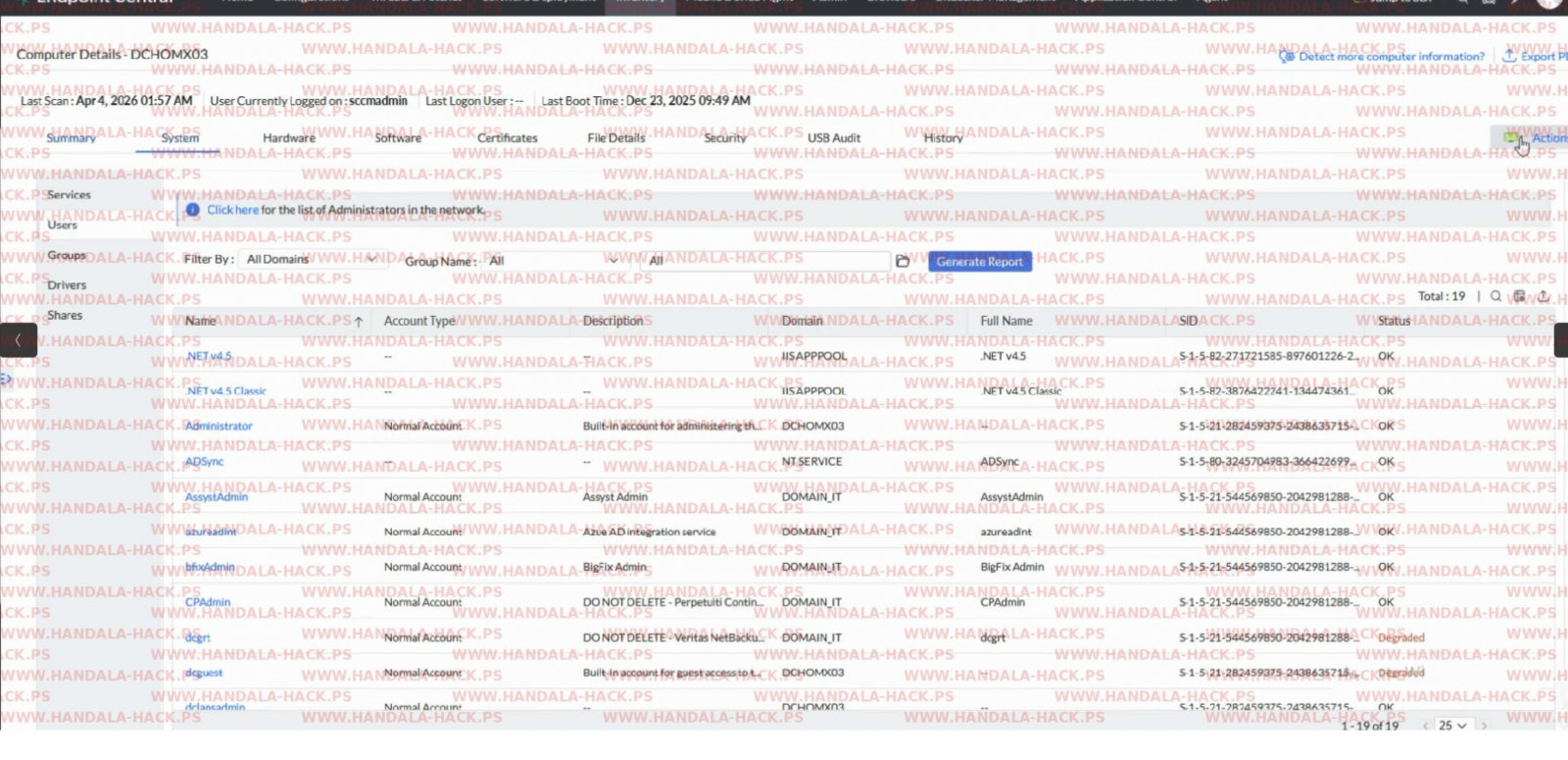1568x760 pixels.
Task: Click the export icon above the Status column
Action: click(x=1543, y=296)
